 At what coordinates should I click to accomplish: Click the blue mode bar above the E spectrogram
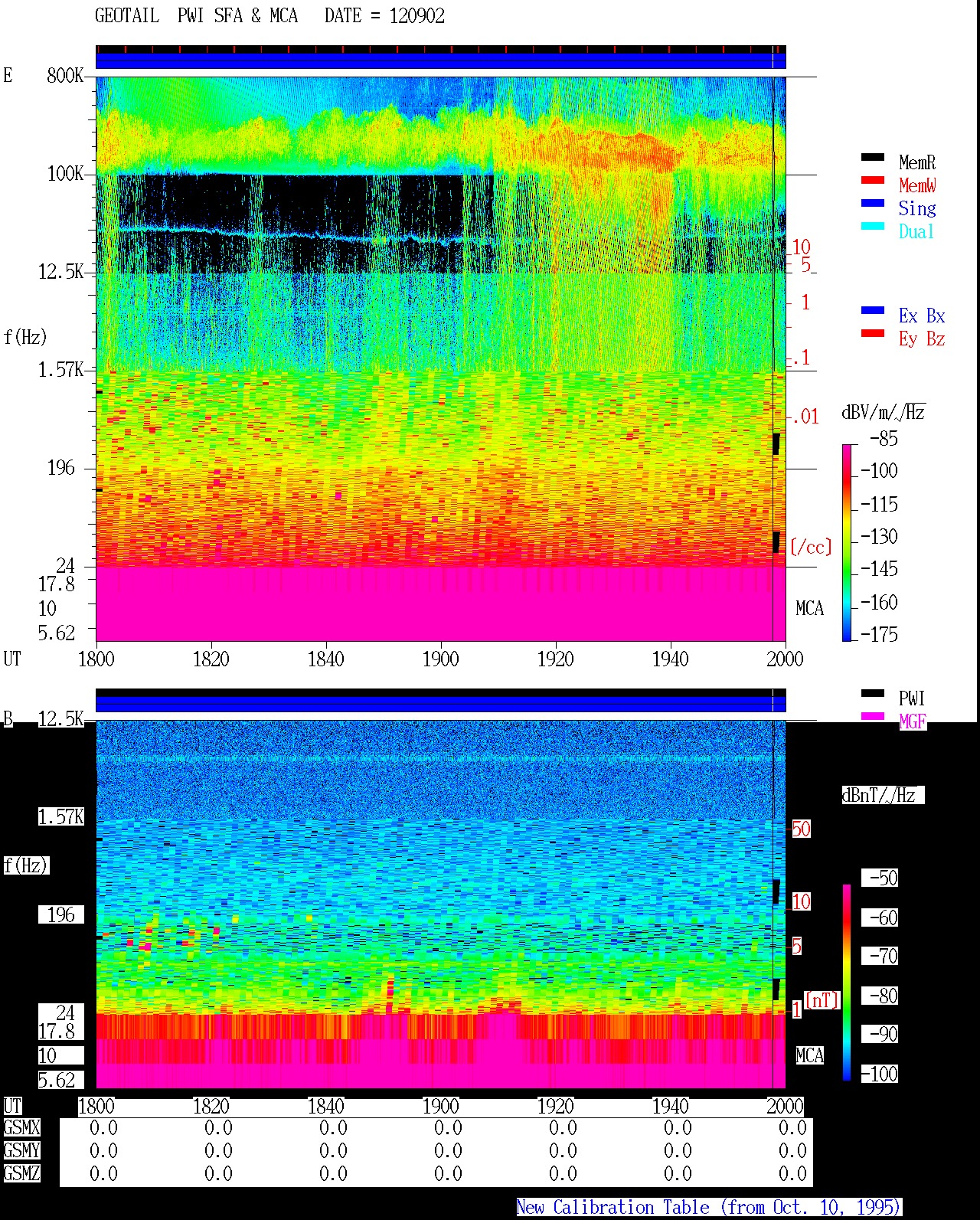(x=440, y=61)
